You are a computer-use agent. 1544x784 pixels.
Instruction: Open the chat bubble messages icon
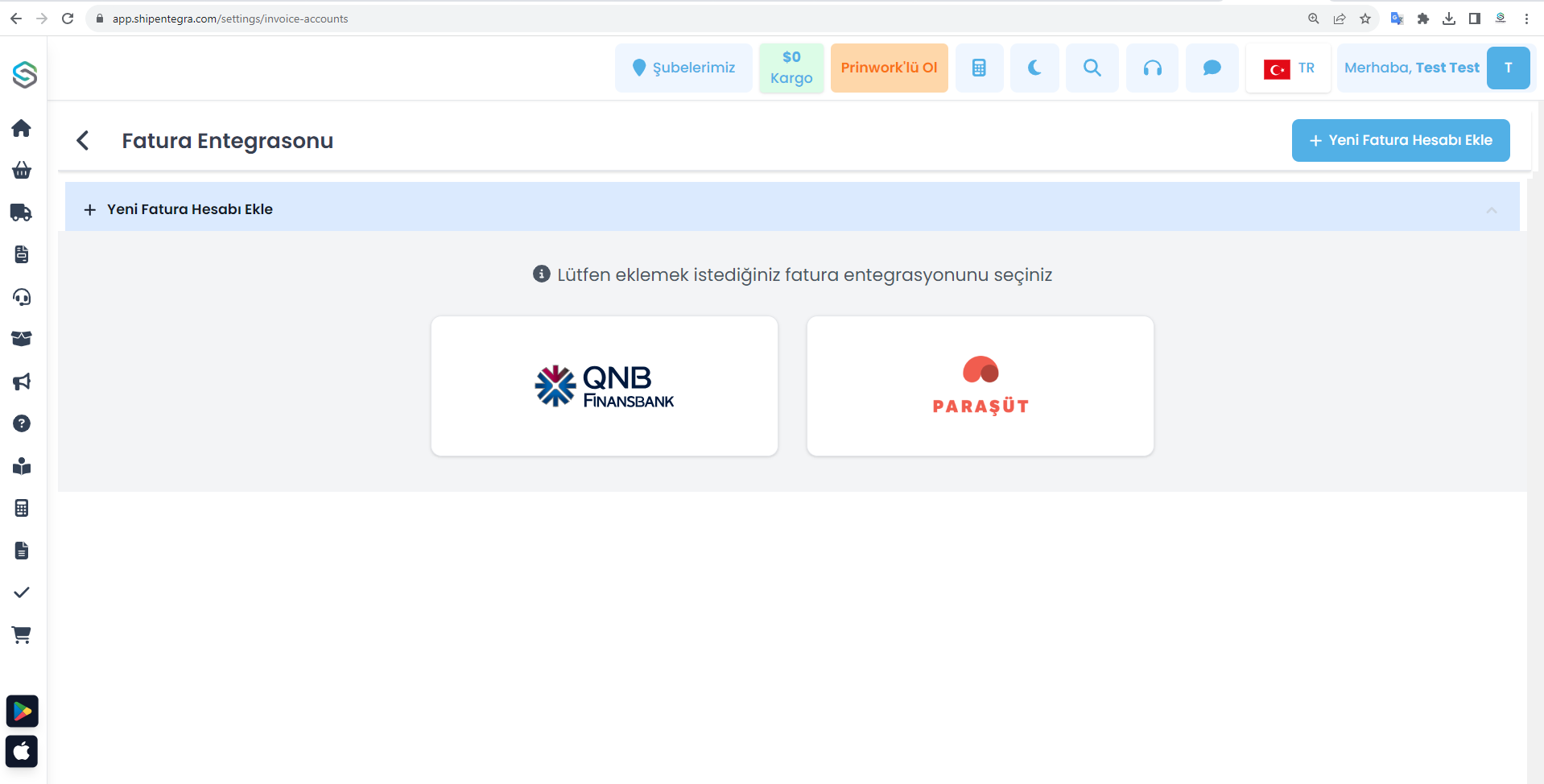point(1212,68)
